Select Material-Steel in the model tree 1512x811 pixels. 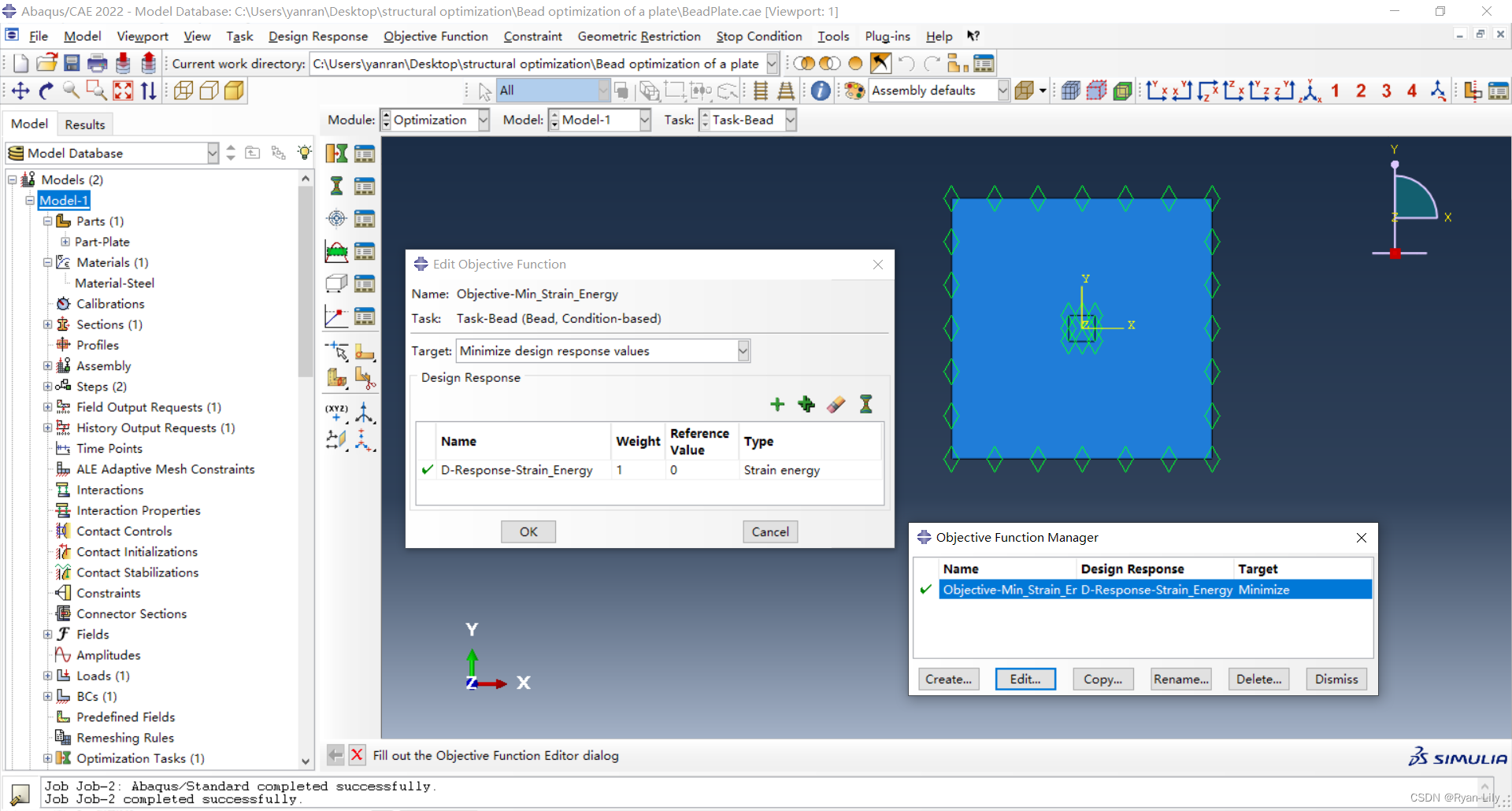(x=114, y=283)
